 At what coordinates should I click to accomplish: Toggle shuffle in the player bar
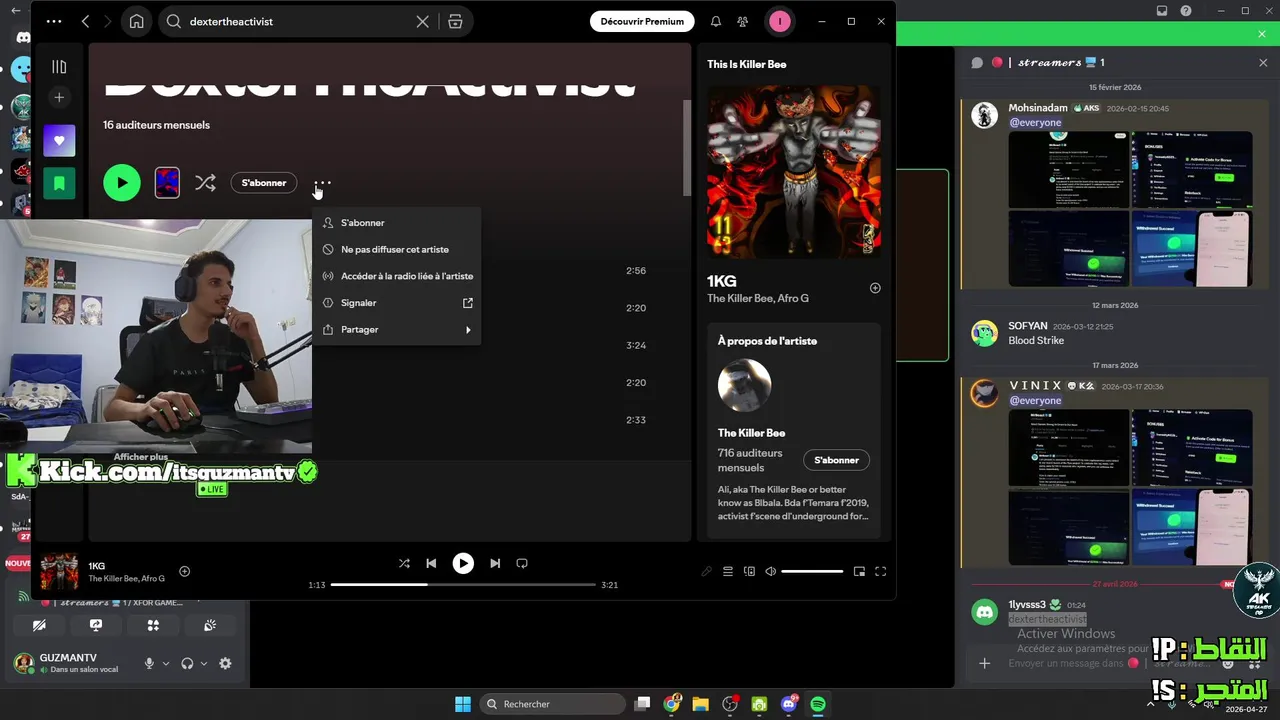click(x=404, y=563)
